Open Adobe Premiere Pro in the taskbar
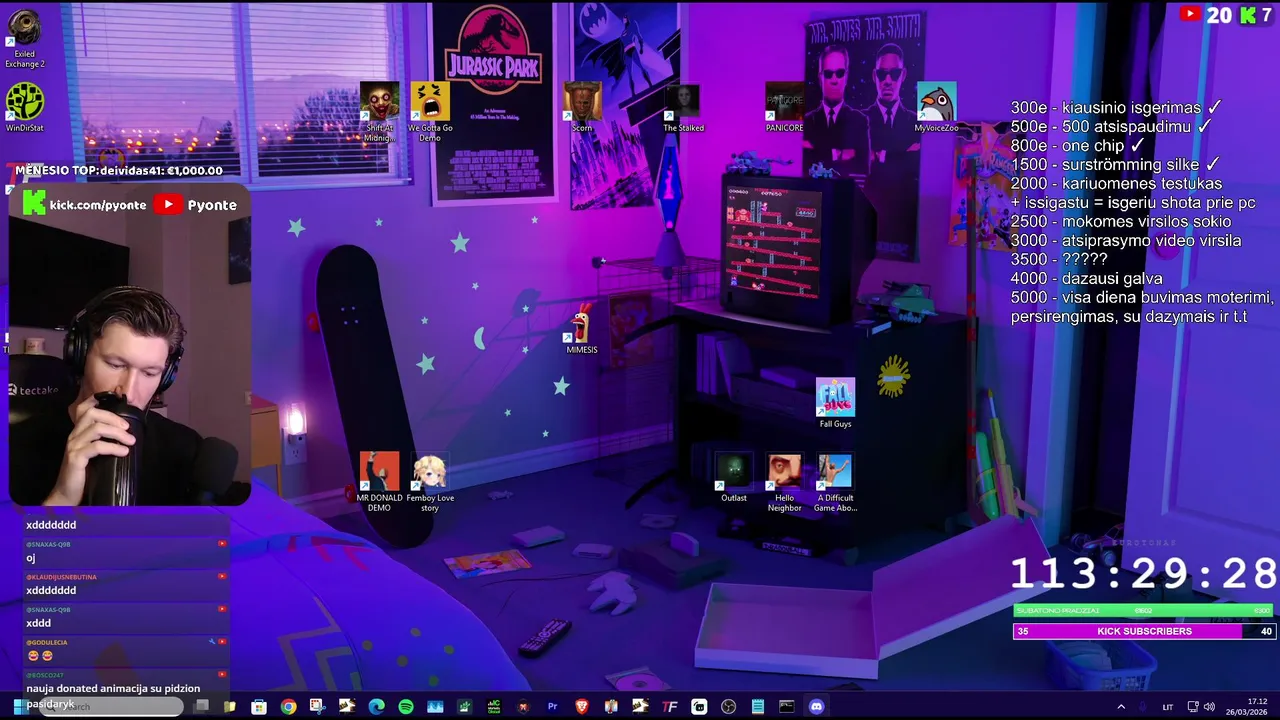 click(x=552, y=707)
